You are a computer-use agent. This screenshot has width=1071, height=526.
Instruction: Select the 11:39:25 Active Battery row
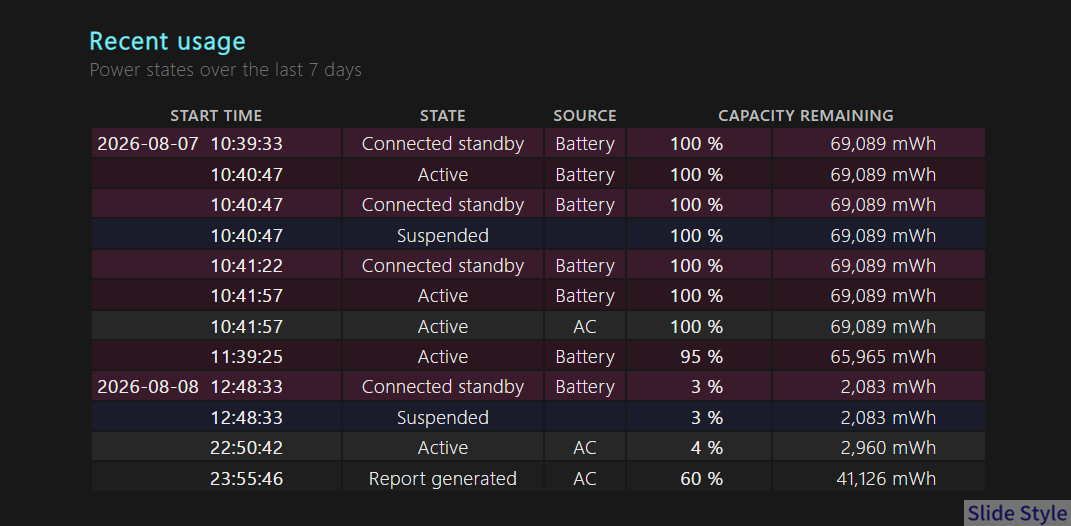(538, 357)
